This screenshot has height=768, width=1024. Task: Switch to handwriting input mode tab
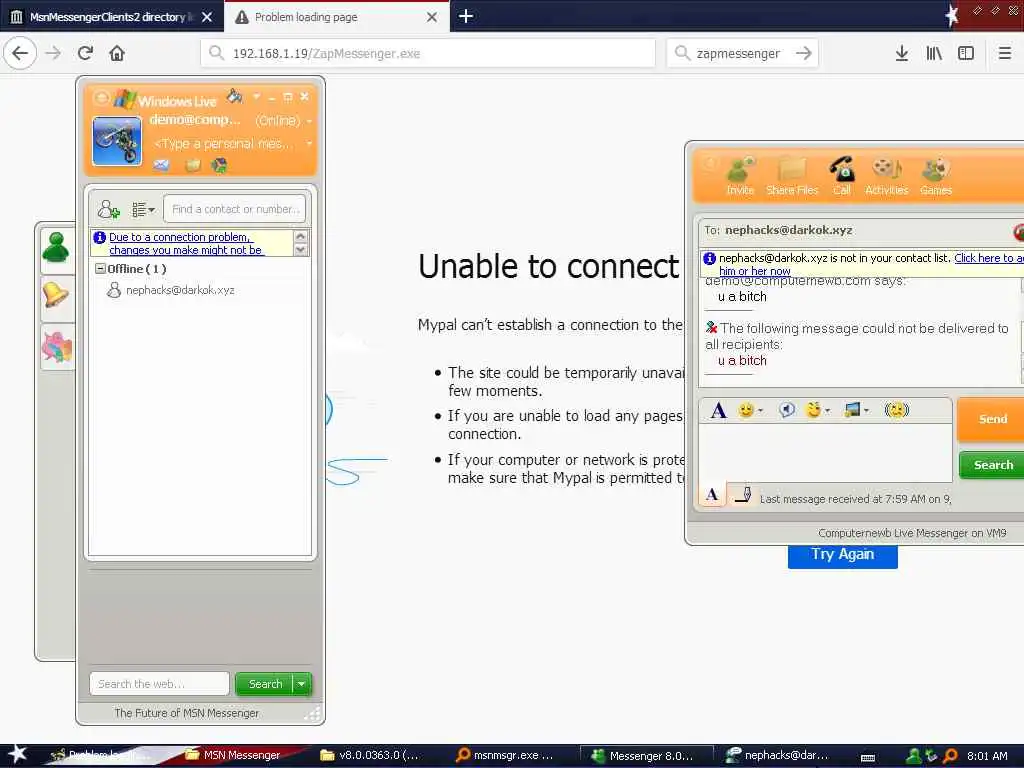pyautogui.click(x=743, y=495)
